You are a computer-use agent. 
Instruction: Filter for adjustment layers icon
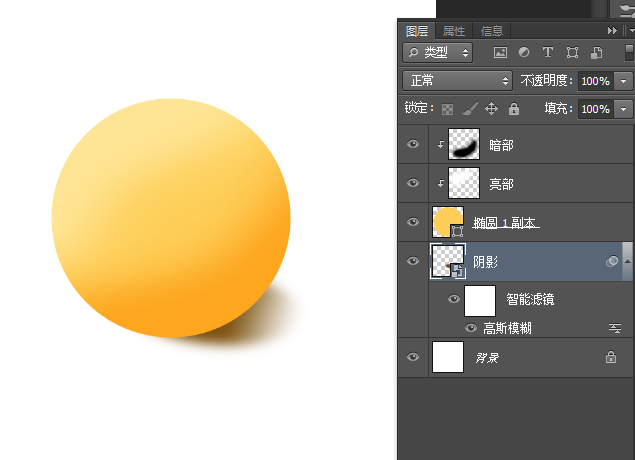(x=524, y=52)
